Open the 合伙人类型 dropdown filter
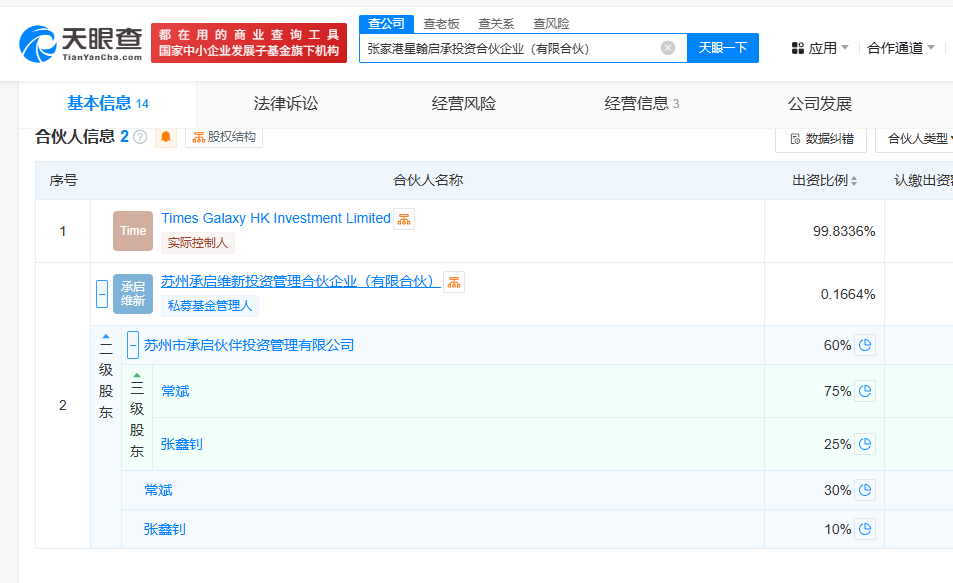This screenshot has height=583, width=953. [x=918, y=139]
